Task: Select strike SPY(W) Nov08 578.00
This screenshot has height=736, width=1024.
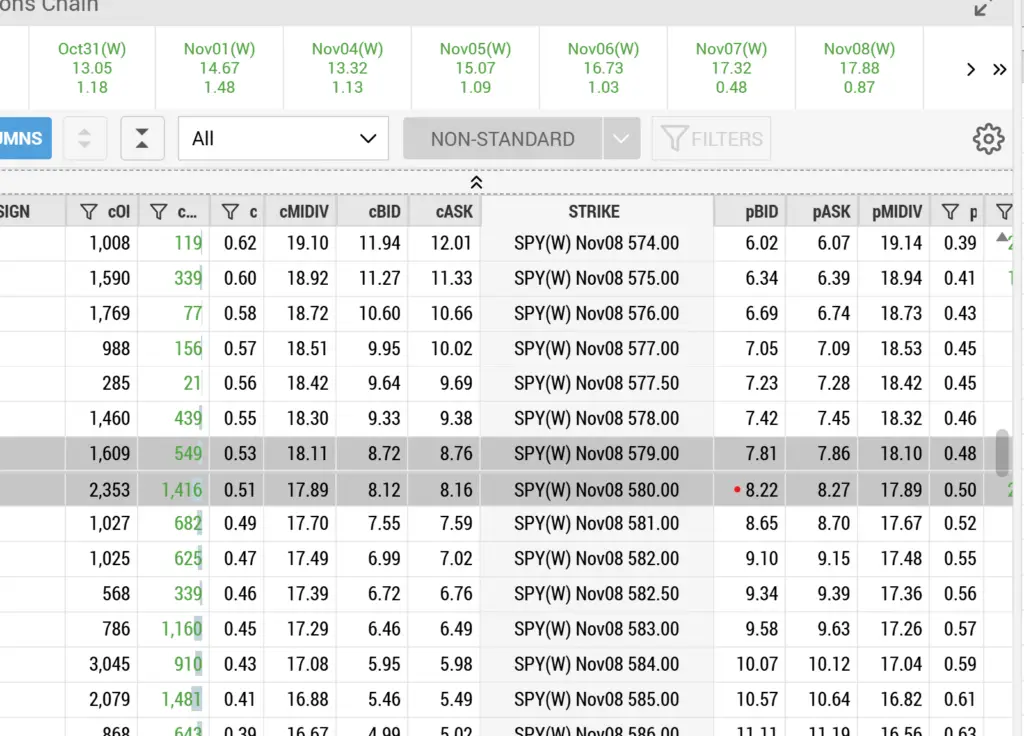Action: coord(596,419)
